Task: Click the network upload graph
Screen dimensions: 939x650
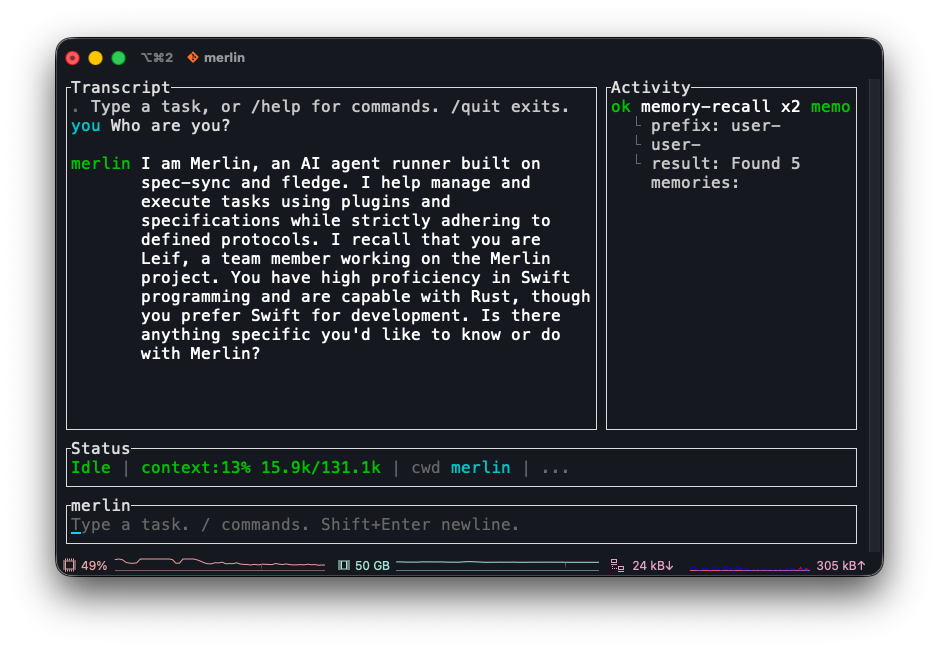Action: [x=749, y=567]
